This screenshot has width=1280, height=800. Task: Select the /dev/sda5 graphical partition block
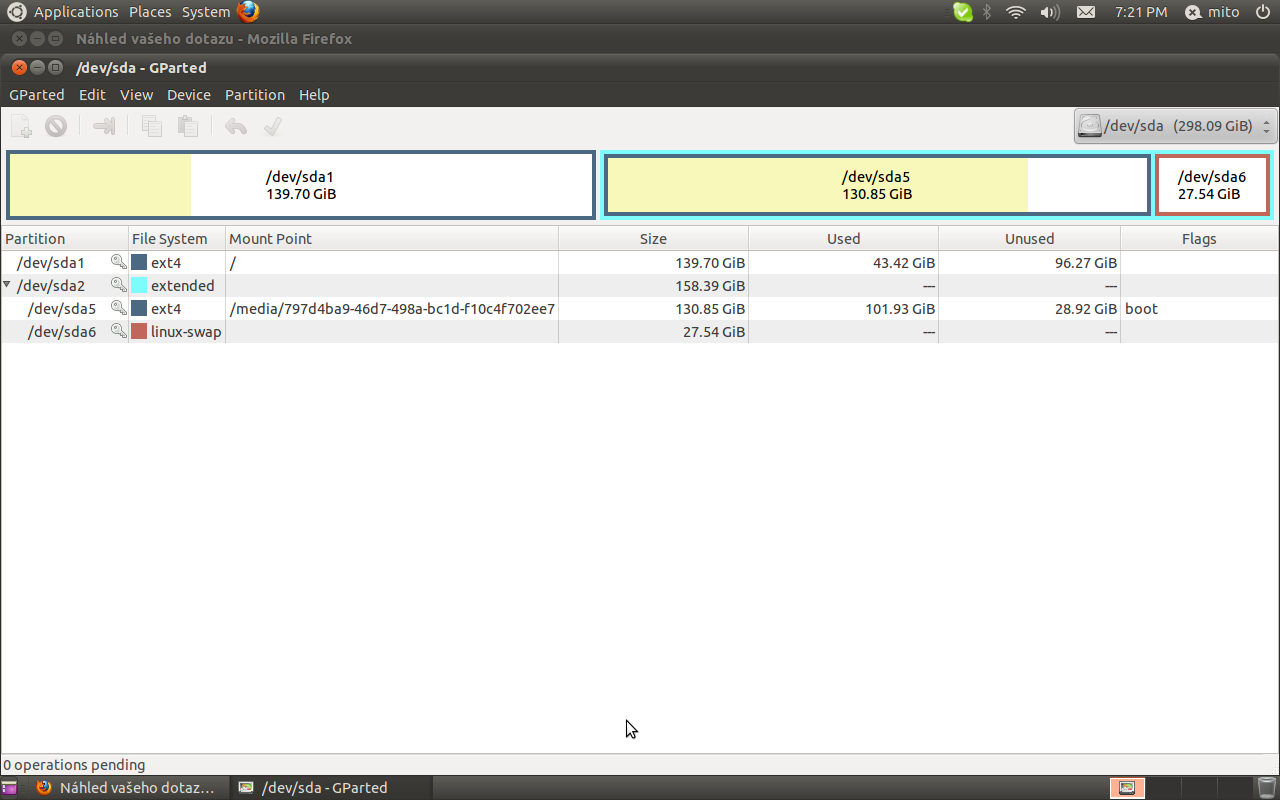pyautogui.click(x=877, y=185)
